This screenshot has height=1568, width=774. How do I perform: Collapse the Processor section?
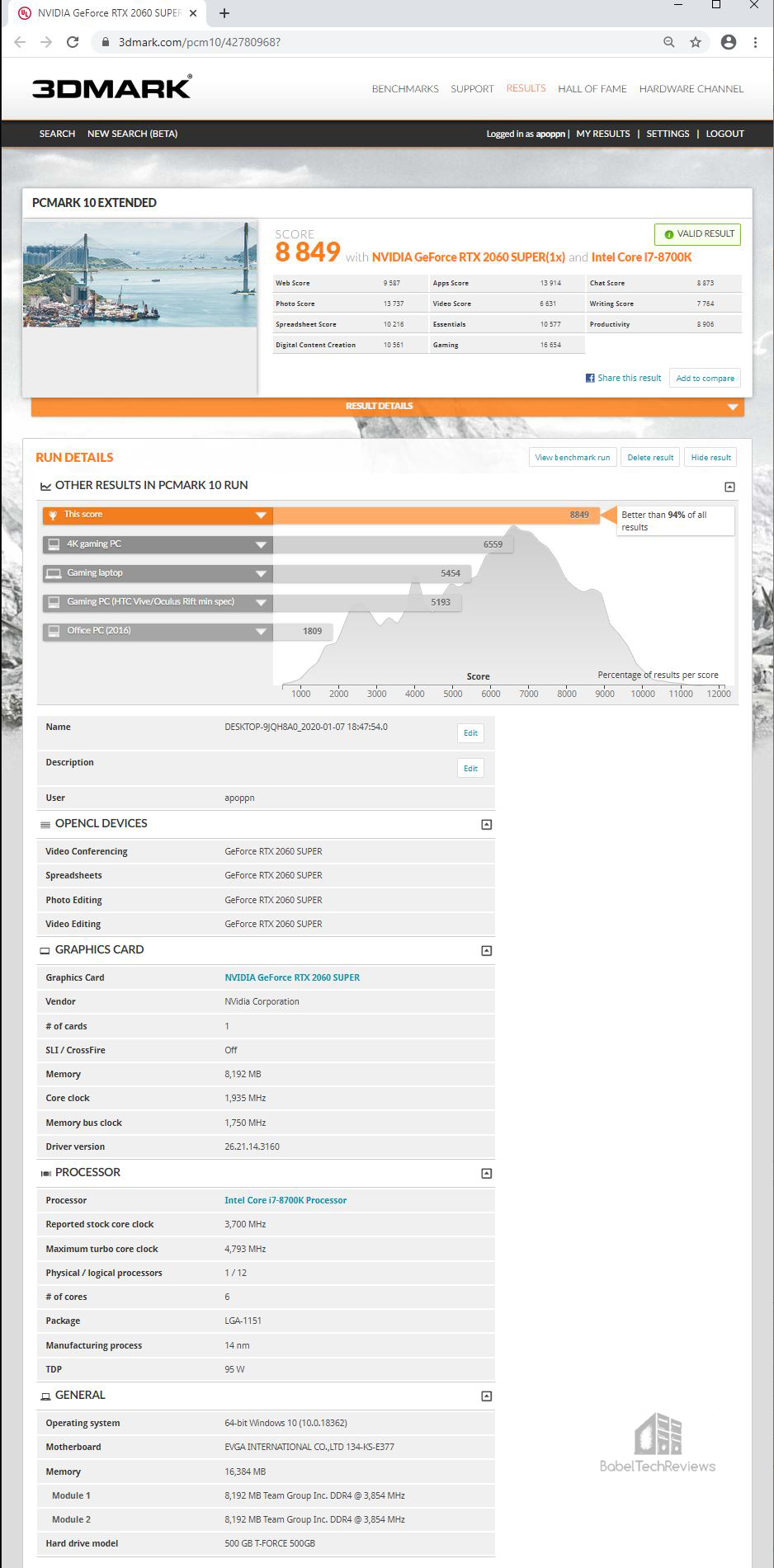coord(487,1173)
